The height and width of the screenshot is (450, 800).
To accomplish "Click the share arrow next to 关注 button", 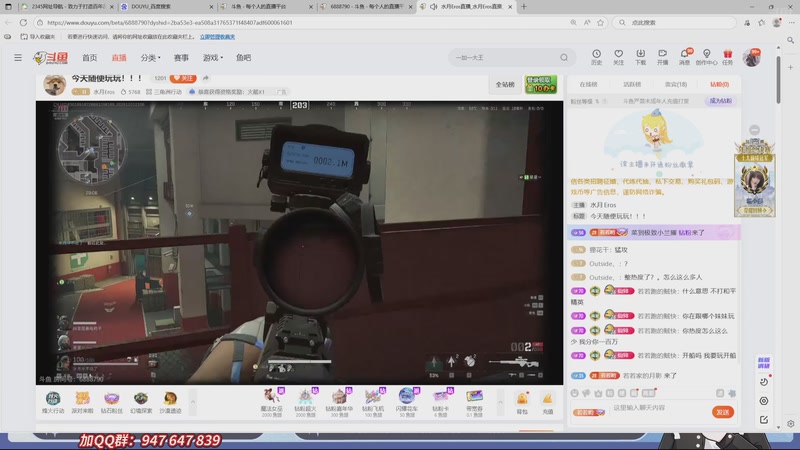I will click(x=206, y=78).
